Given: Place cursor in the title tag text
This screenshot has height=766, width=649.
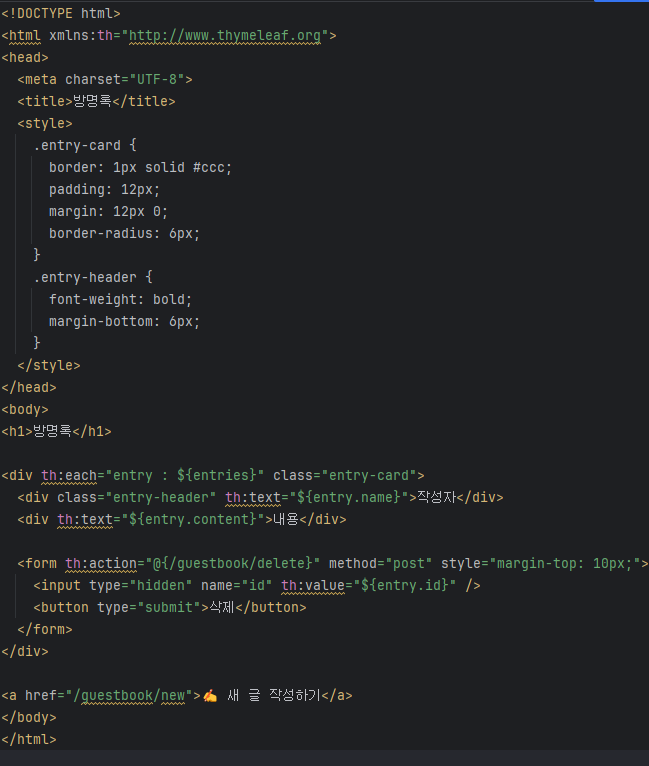Looking at the screenshot, I should [92, 101].
